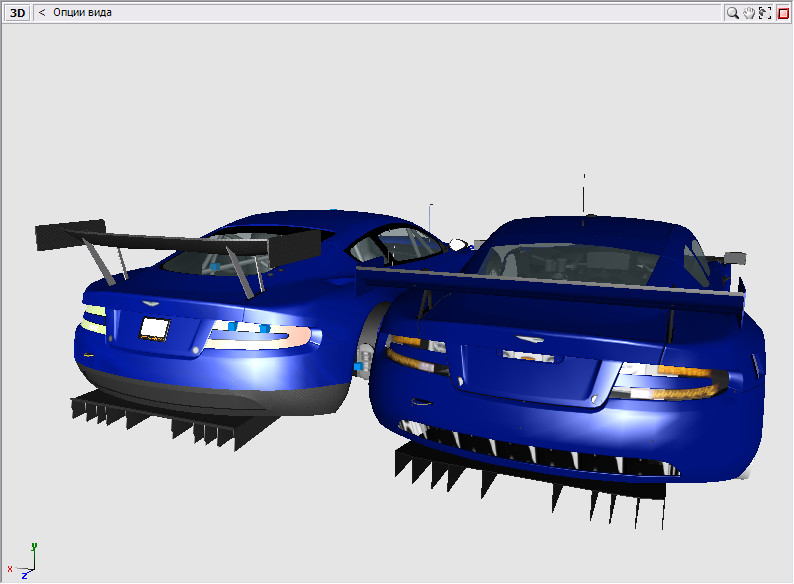Select the magnifier zoom tool
Image resolution: width=794 pixels, height=584 pixels.
(x=732, y=13)
